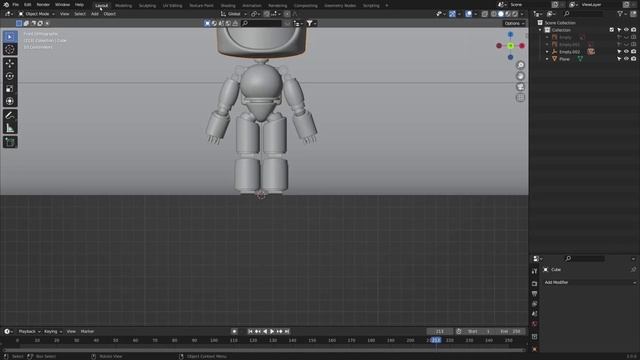
Task: Open the timeline Marker menu
Action: pyautogui.click(x=87, y=331)
